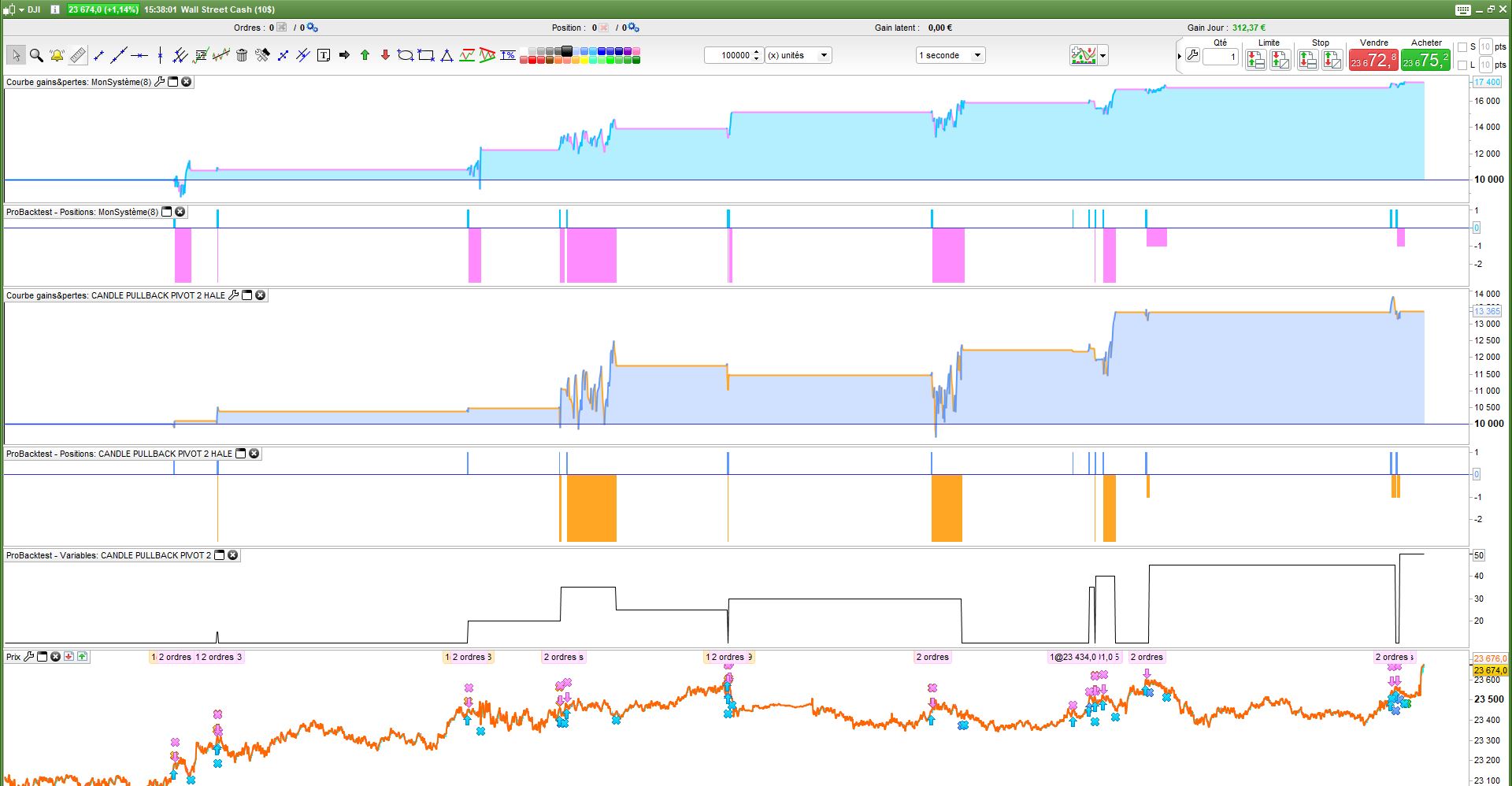1512x786 pixels.
Task: Open settings wrench for MonSystème(8) equity curve
Action: [x=160, y=82]
